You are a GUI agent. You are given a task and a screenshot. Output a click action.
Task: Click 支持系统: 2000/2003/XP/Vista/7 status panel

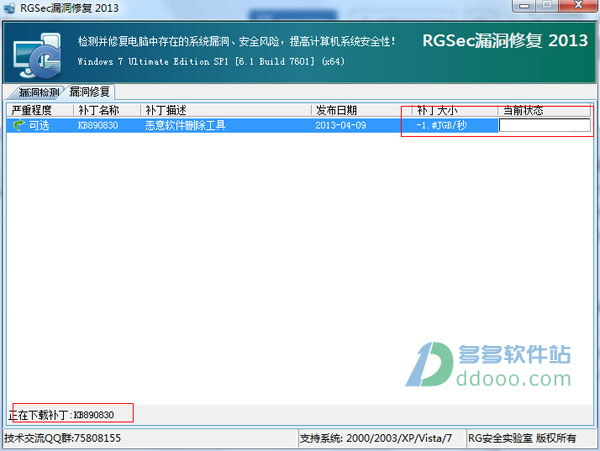[376, 438]
